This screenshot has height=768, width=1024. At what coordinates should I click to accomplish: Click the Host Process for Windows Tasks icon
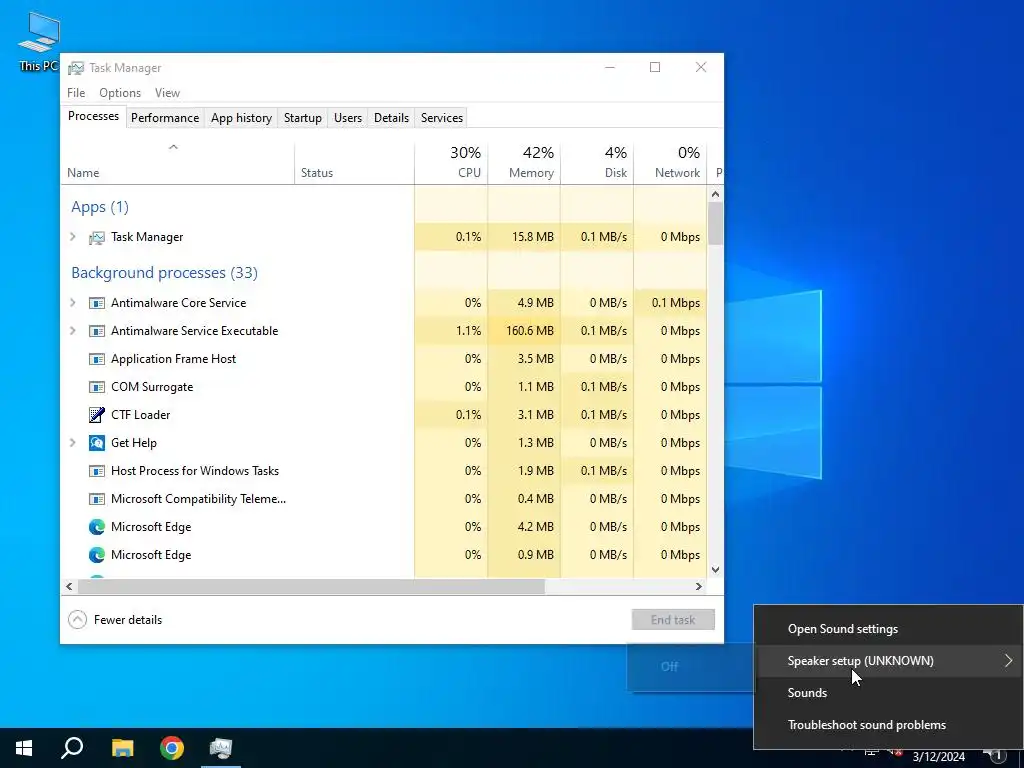[97, 471]
